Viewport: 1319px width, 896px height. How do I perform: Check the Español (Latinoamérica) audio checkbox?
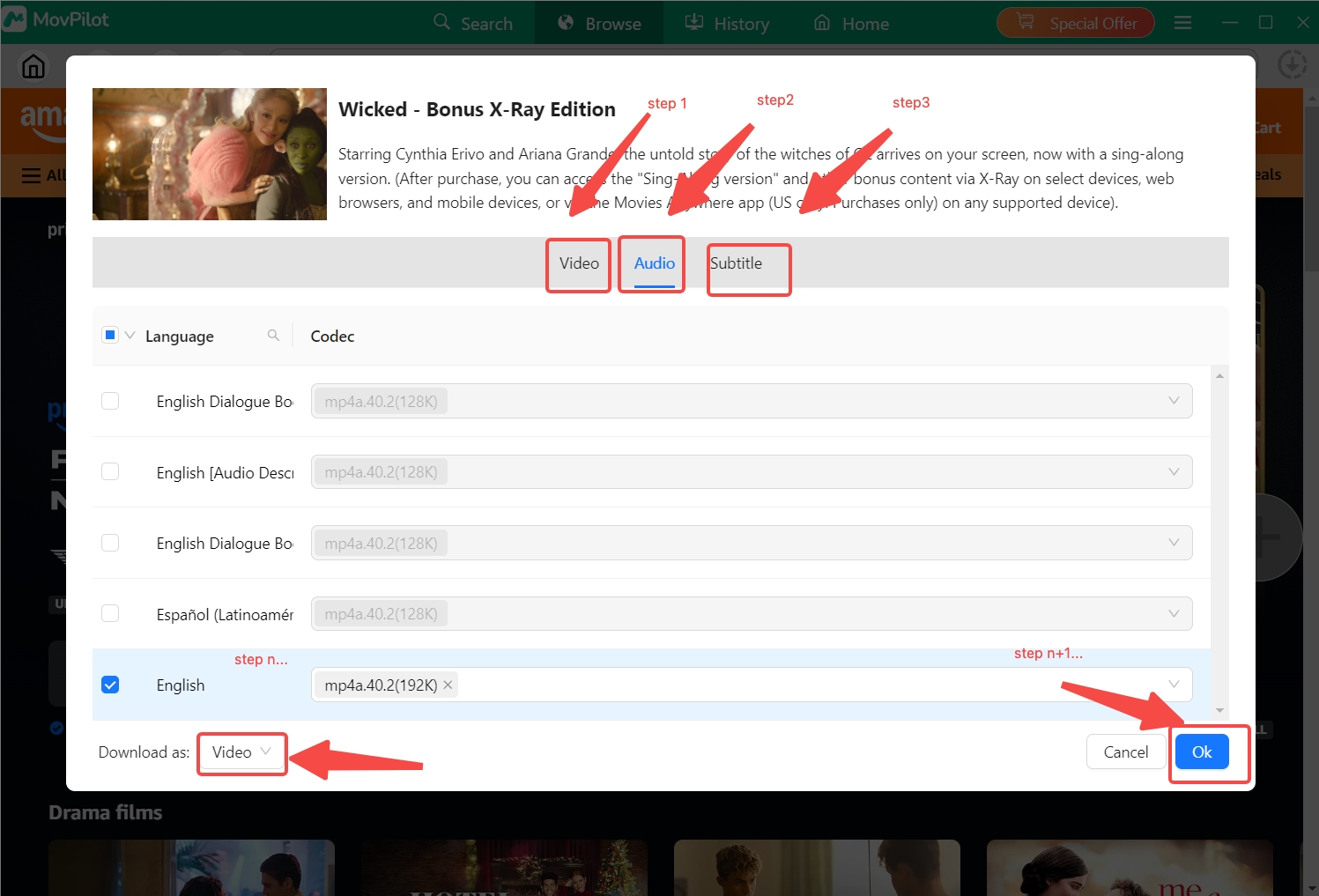point(110,613)
